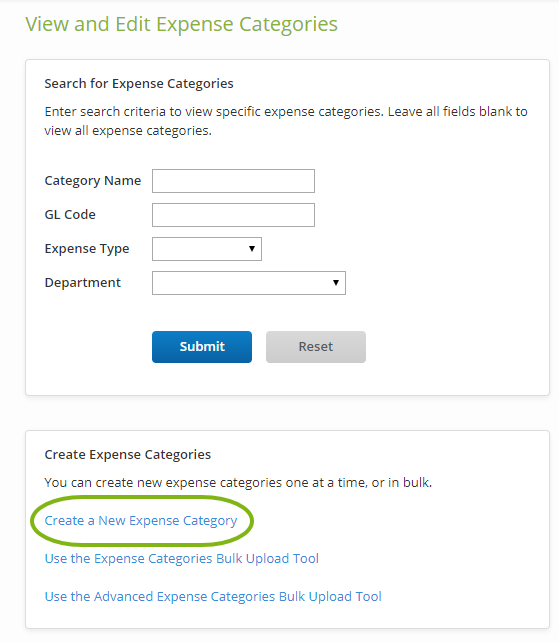The image size is (559, 642).
Task: Click the Expense Type field label
Action: pyautogui.click(x=87, y=249)
